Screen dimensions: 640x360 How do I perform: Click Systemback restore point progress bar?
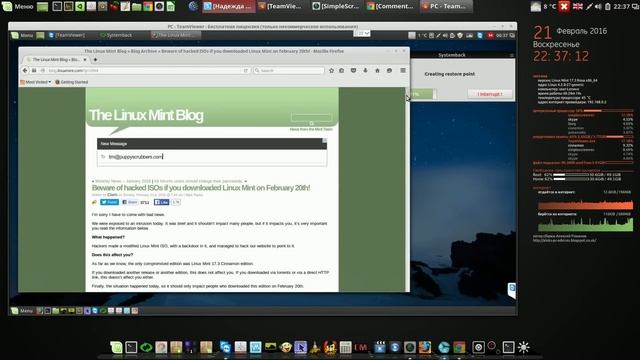tap(424, 94)
